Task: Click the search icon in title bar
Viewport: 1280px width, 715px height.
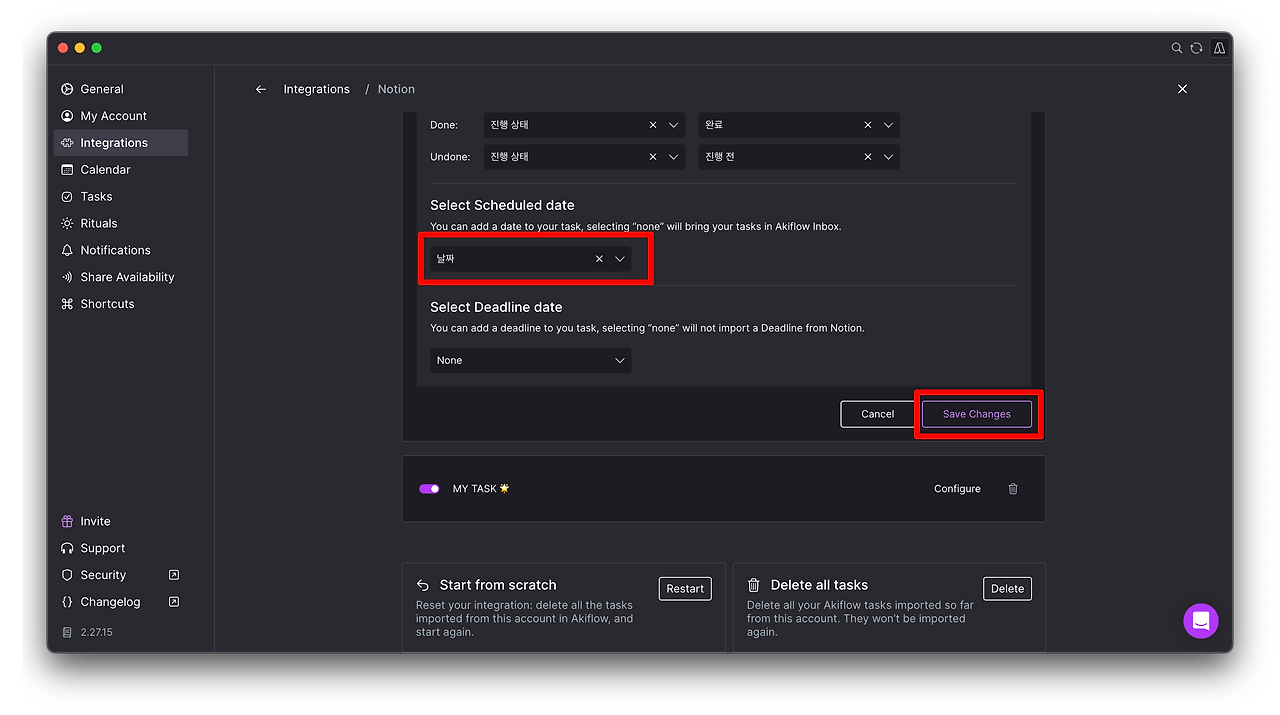Action: 1177,48
